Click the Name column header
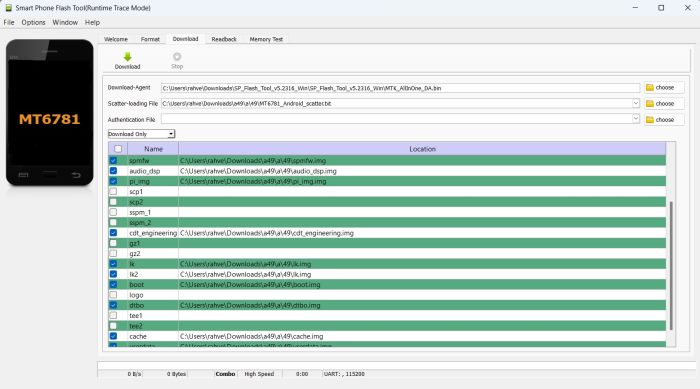Screen dimensions: 700x389 pyautogui.click(x=153, y=149)
